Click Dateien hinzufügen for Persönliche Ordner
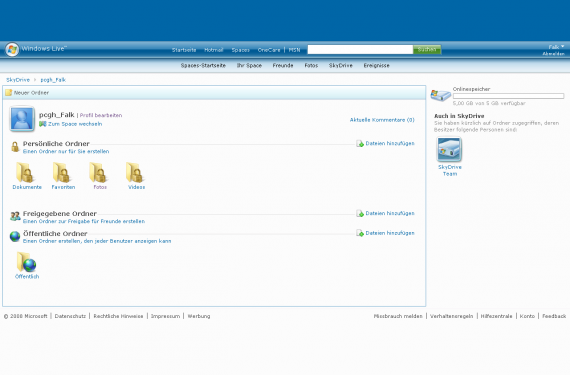Screen dimensions: 570x375 390,144
